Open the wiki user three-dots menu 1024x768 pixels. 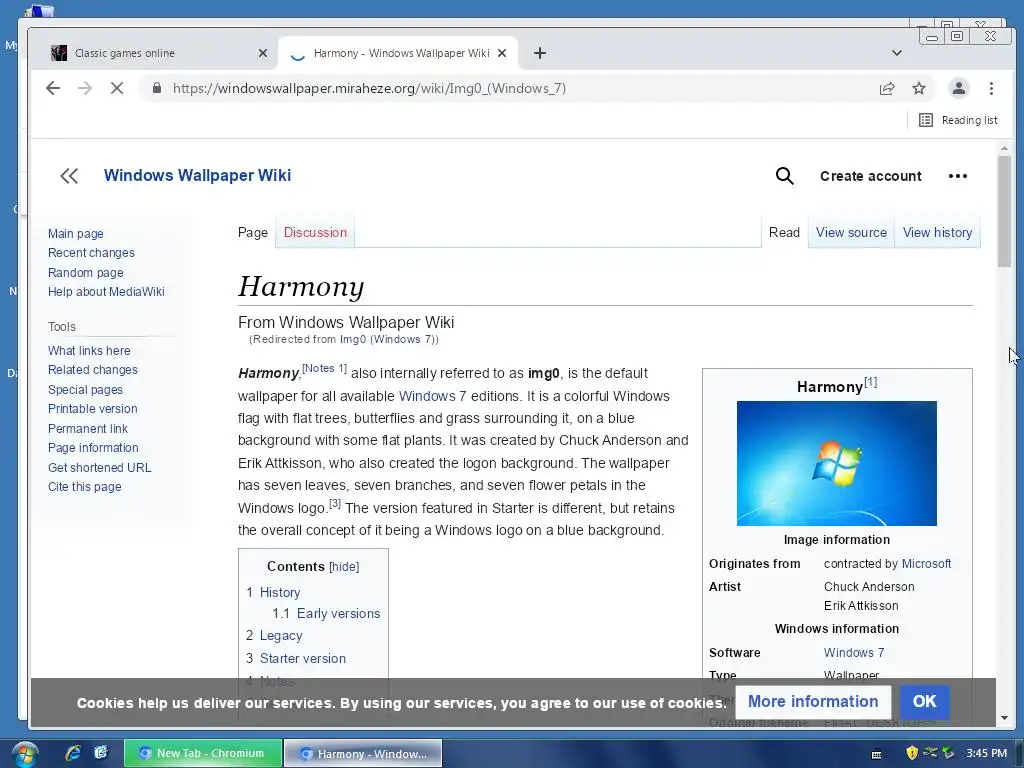click(x=957, y=176)
